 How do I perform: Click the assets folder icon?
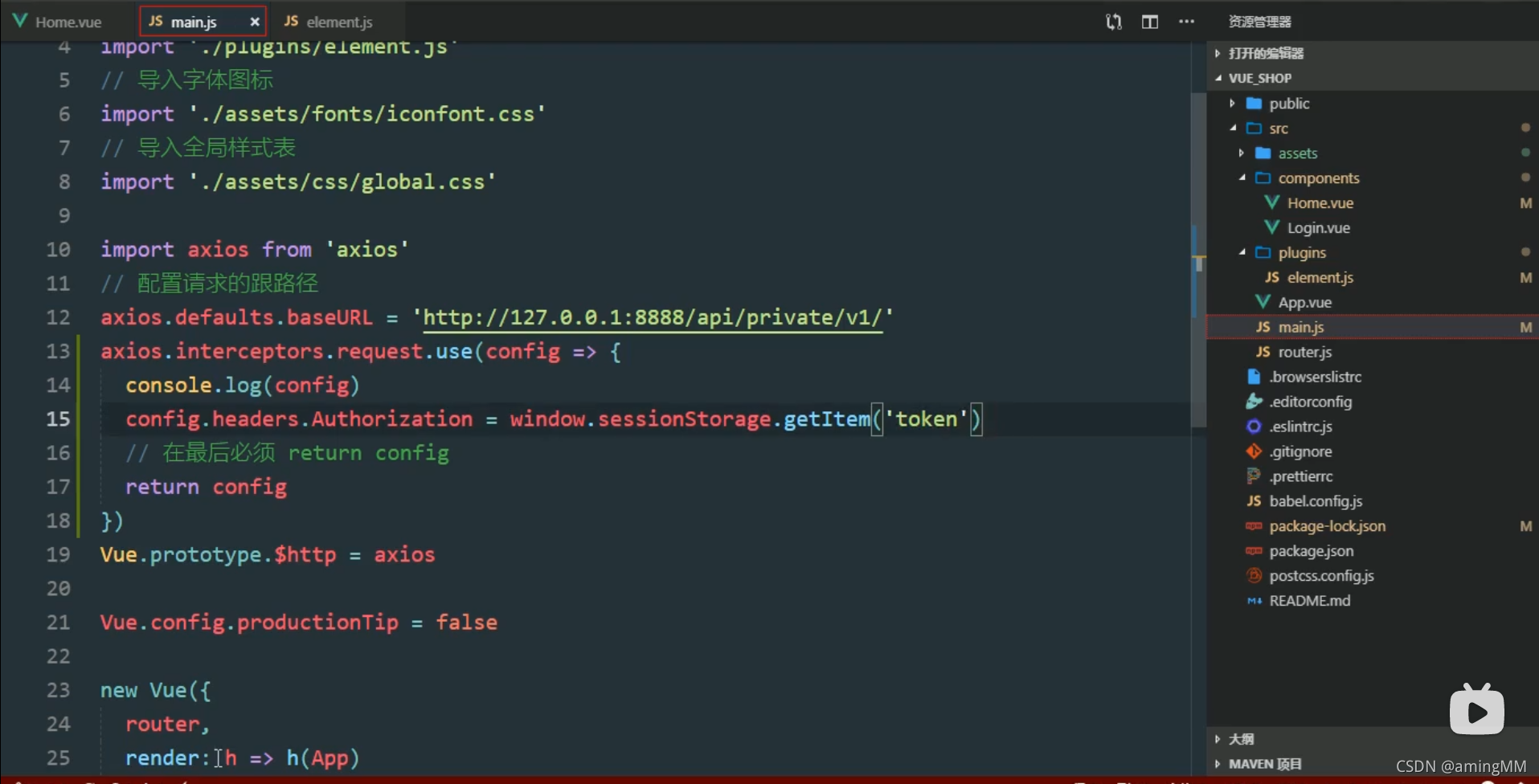(x=1263, y=153)
